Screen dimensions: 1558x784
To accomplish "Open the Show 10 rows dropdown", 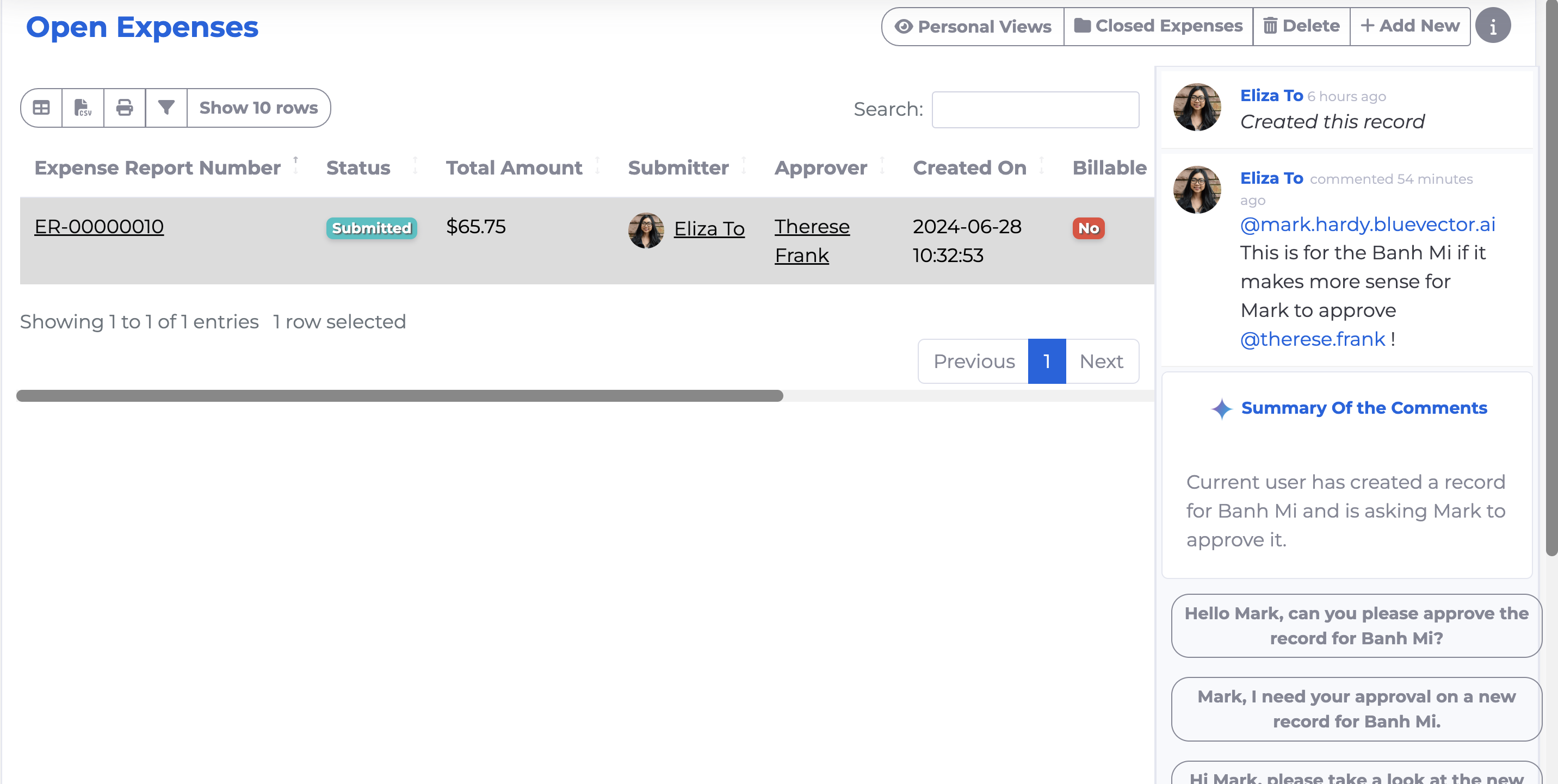I will coord(258,108).
